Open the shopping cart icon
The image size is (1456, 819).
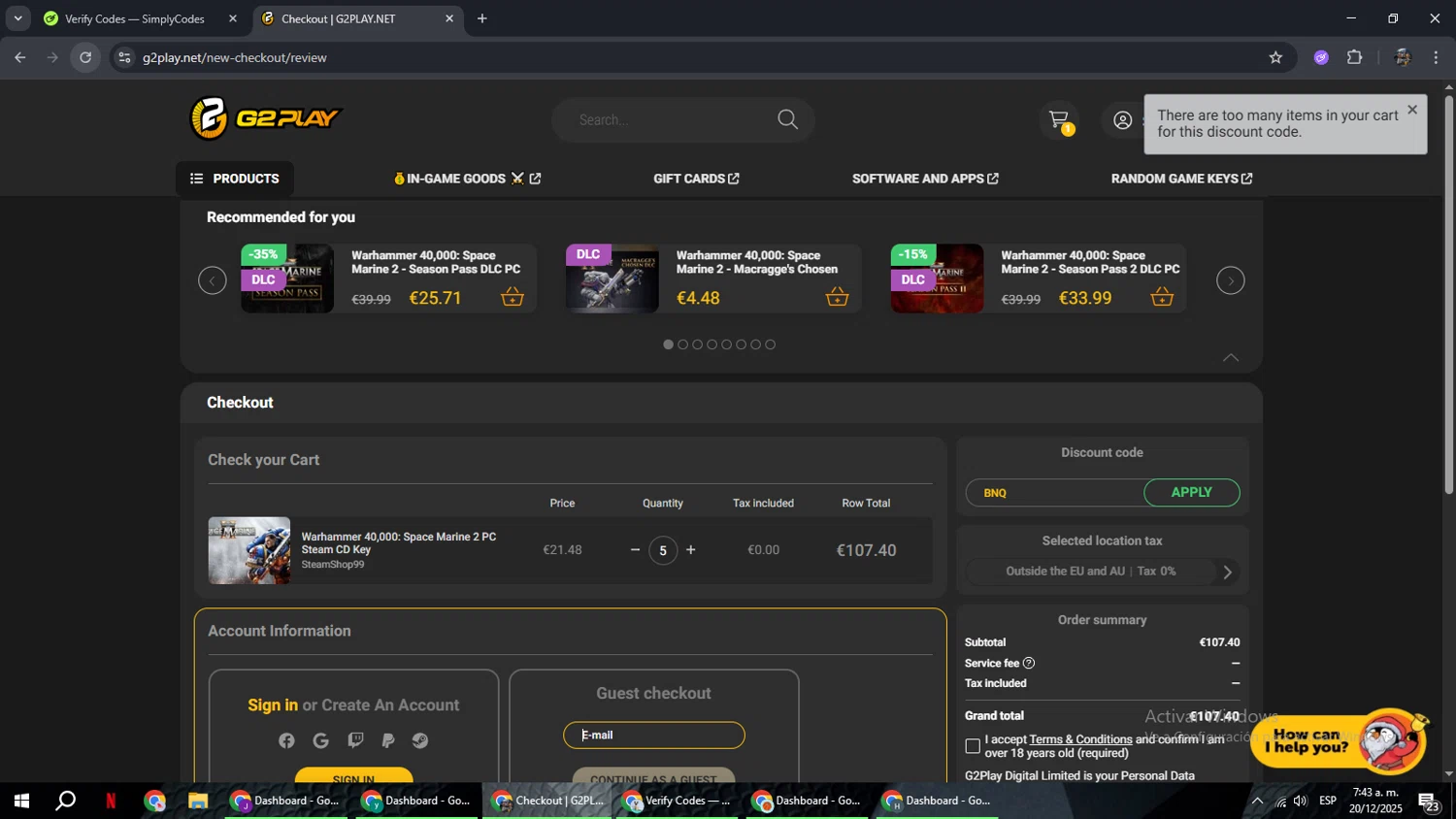click(x=1059, y=120)
